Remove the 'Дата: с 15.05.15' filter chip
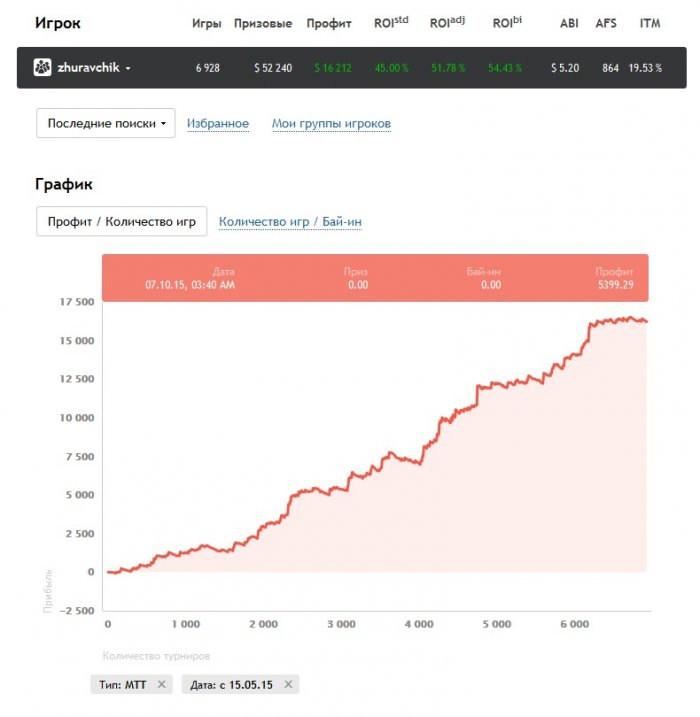Screen dimensions: 700x717 pyautogui.click(x=288, y=684)
